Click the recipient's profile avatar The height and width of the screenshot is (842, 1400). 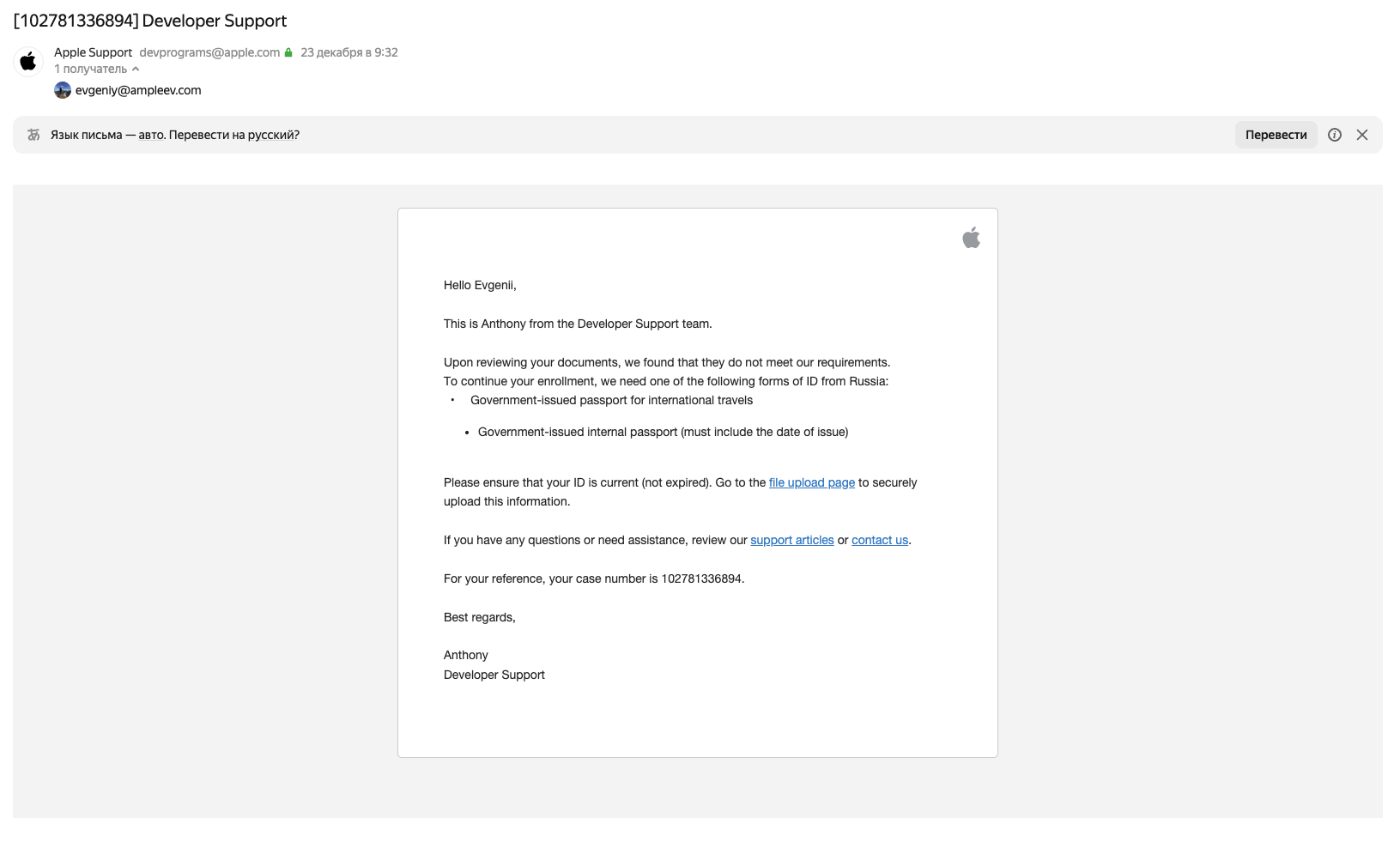coord(63,90)
